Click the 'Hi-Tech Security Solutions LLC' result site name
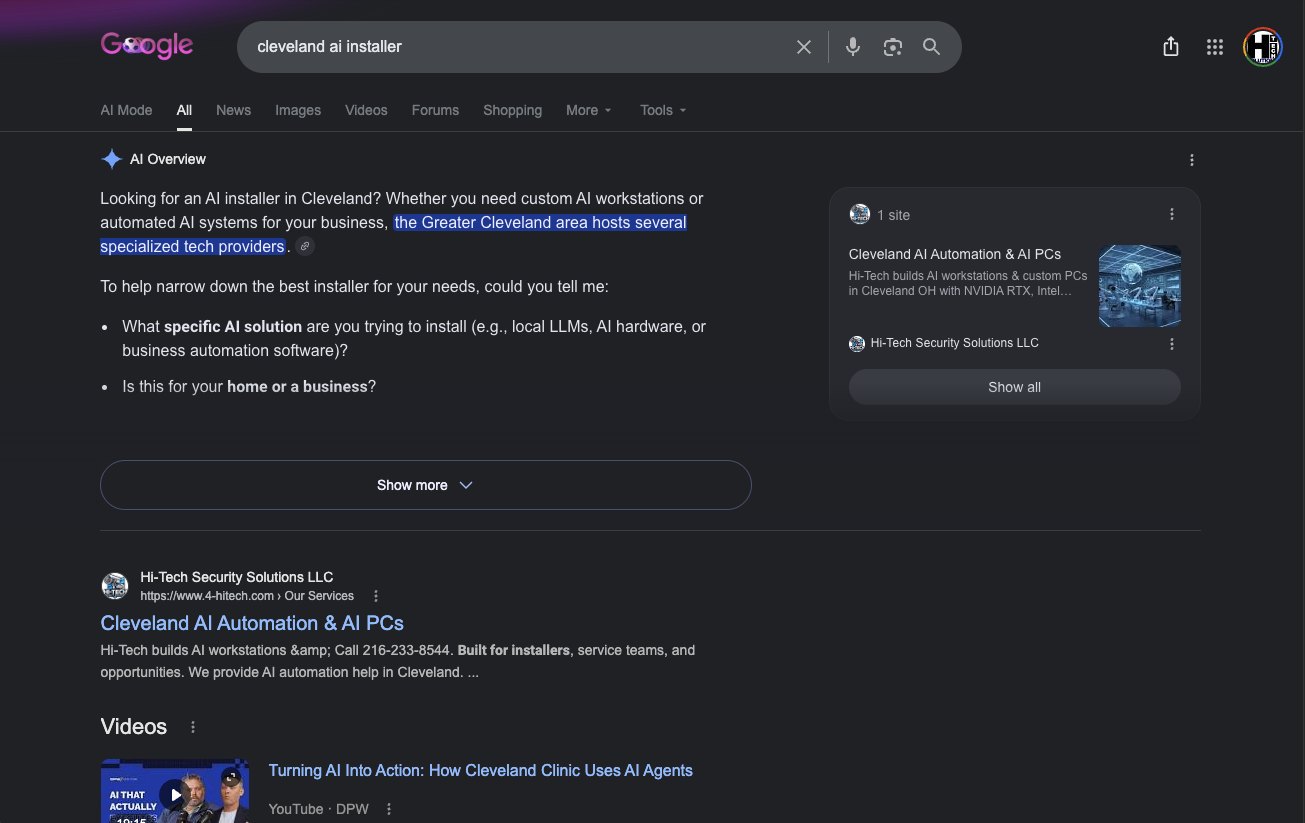The height and width of the screenshot is (823, 1305). click(x=237, y=577)
